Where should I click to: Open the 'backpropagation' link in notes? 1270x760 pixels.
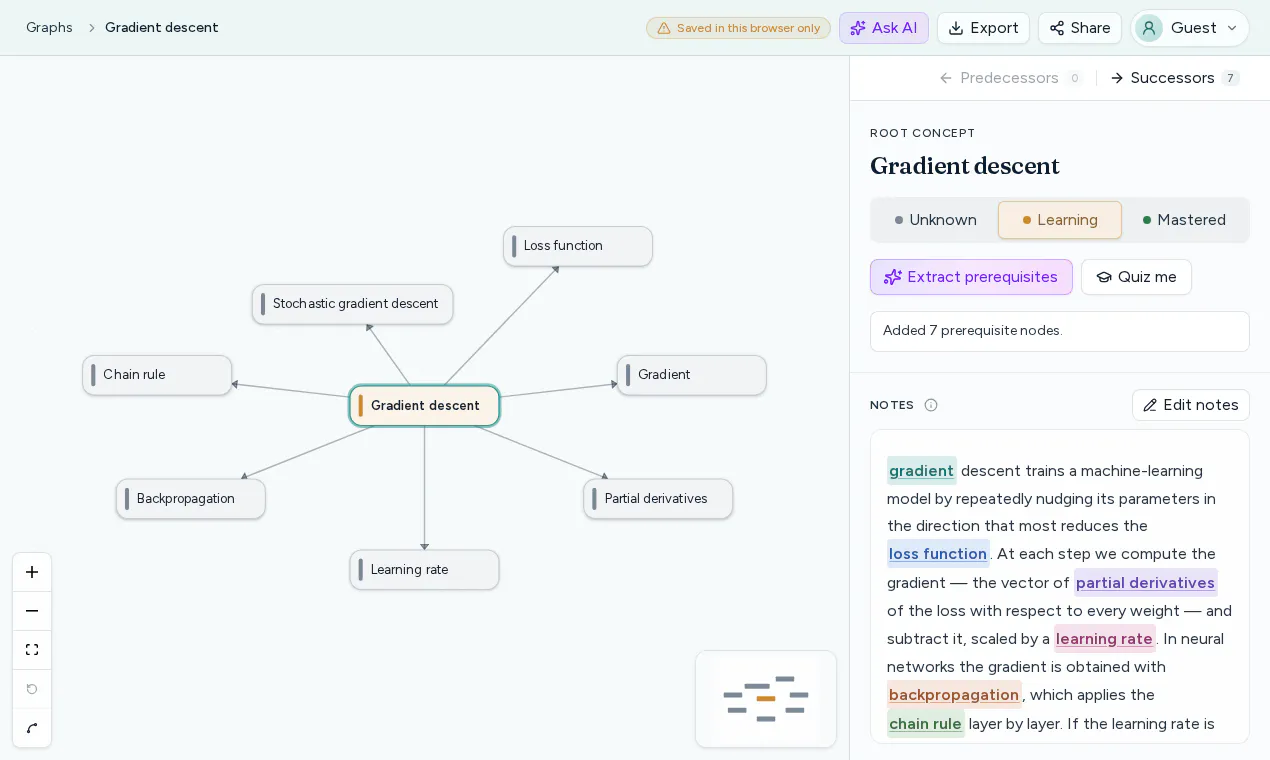pyautogui.click(x=954, y=694)
